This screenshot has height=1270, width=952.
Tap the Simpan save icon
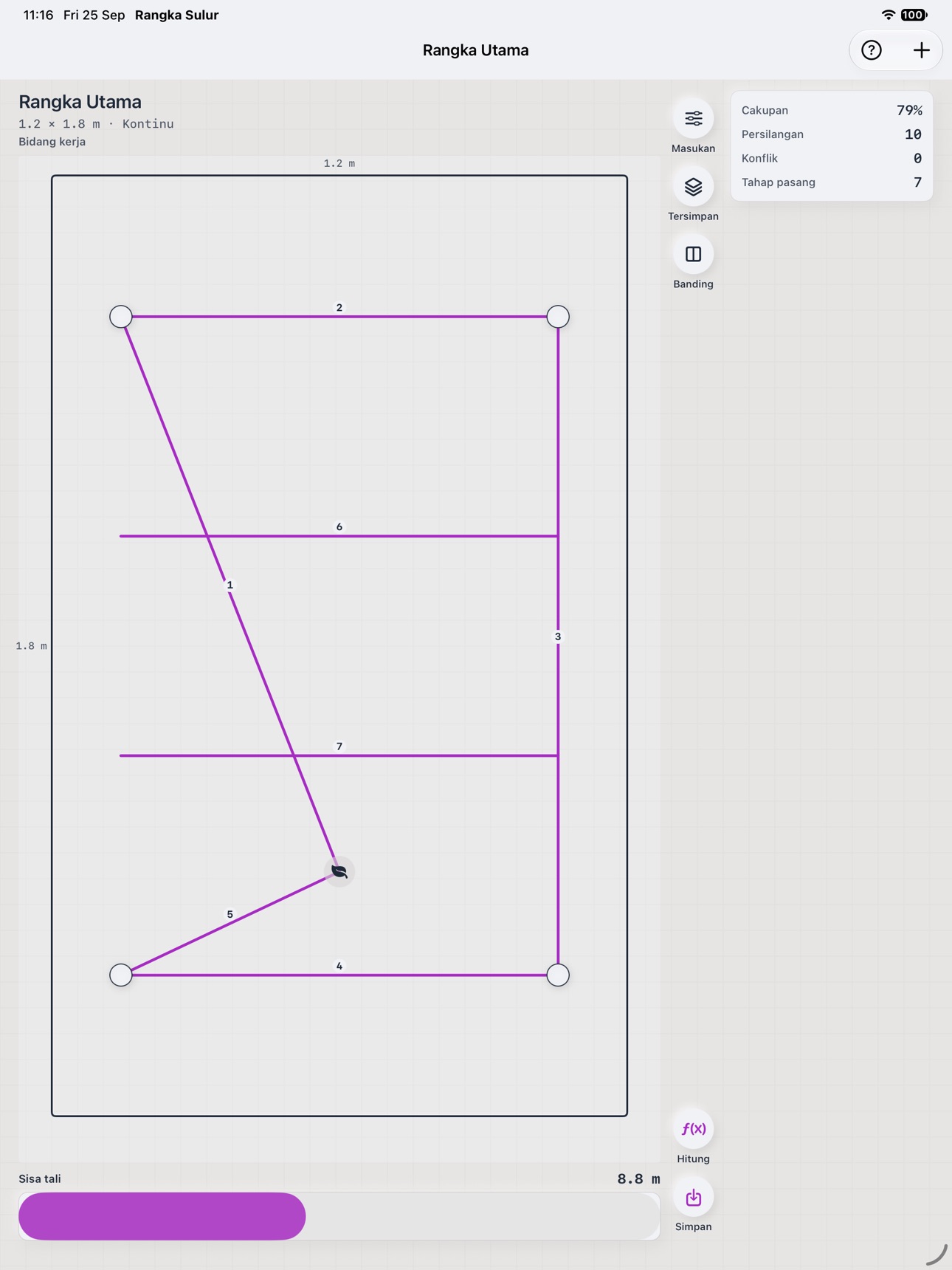pyautogui.click(x=693, y=1197)
